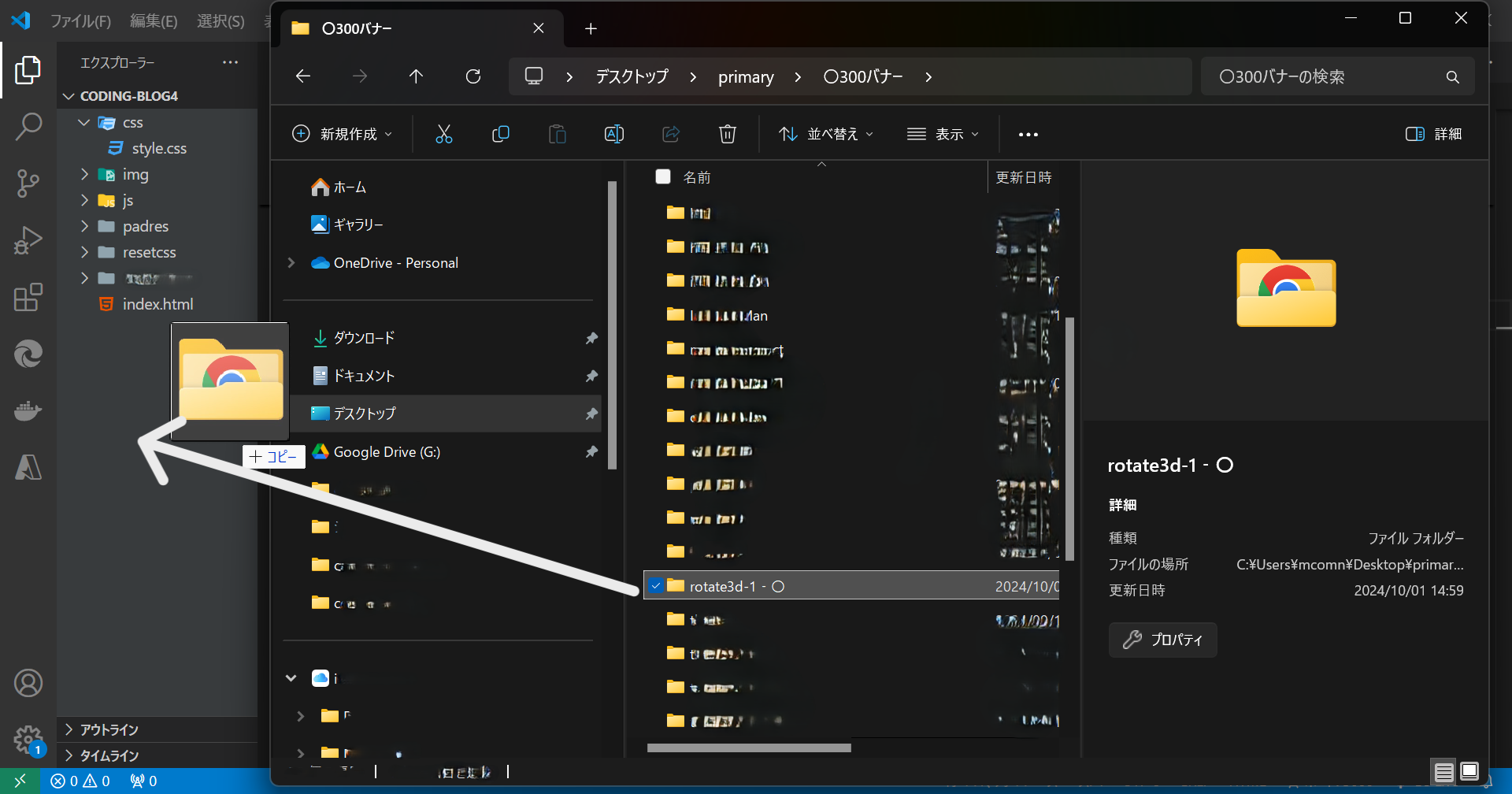Open the ファイル(F) menu
Screen dimensions: 1512x794
tap(80, 21)
